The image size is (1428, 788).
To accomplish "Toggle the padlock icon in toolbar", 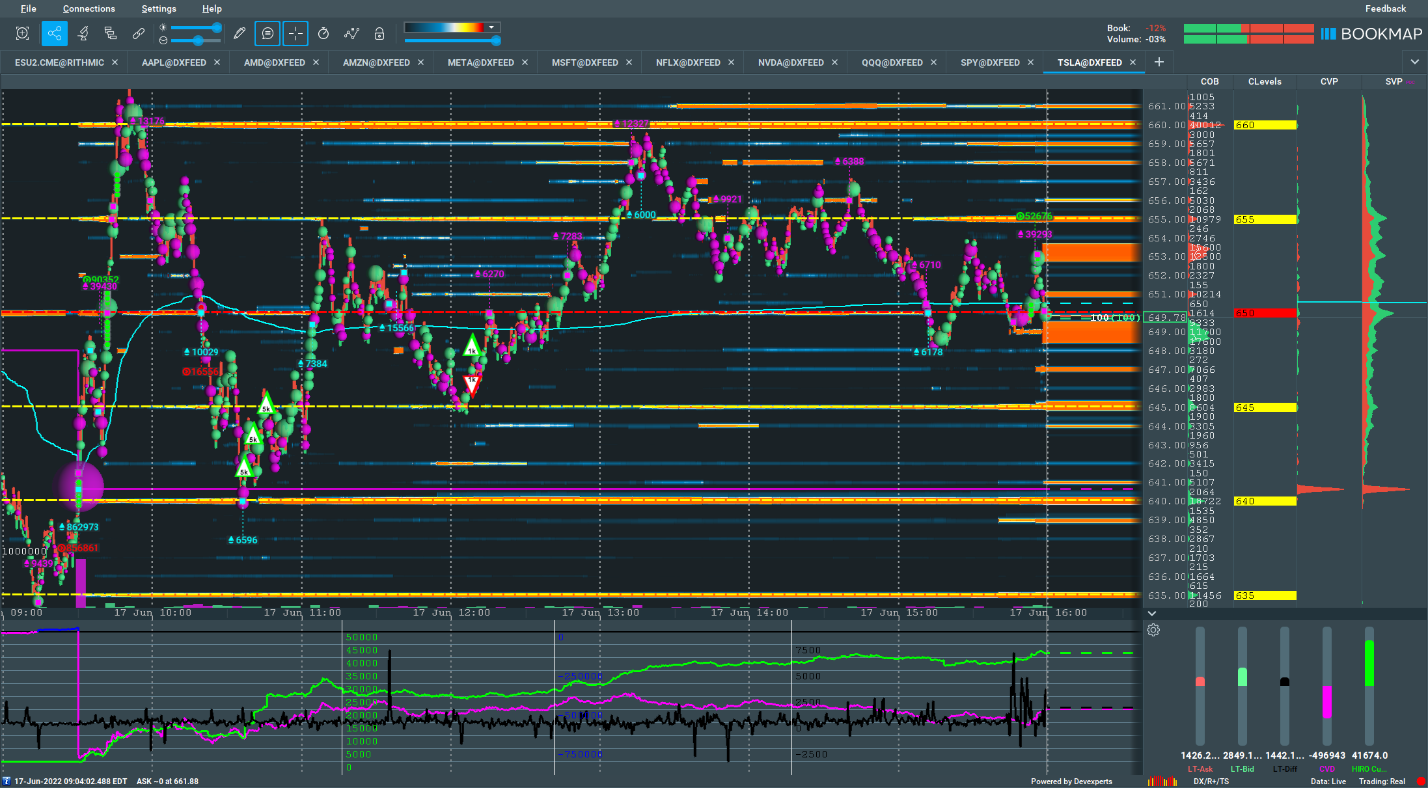I will tap(379, 33).
